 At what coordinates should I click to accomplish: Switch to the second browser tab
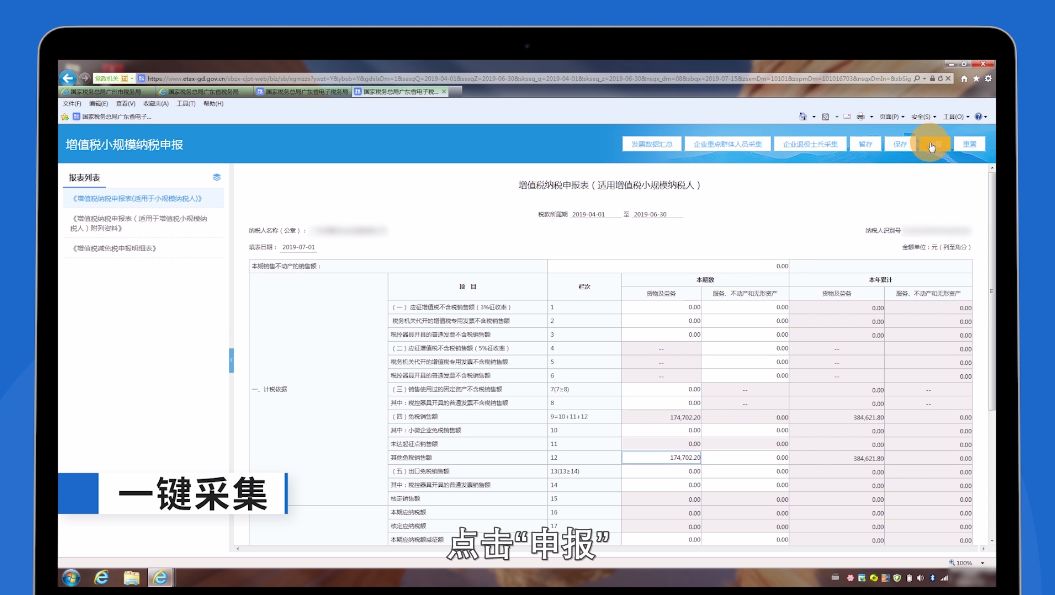[x=204, y=92]
